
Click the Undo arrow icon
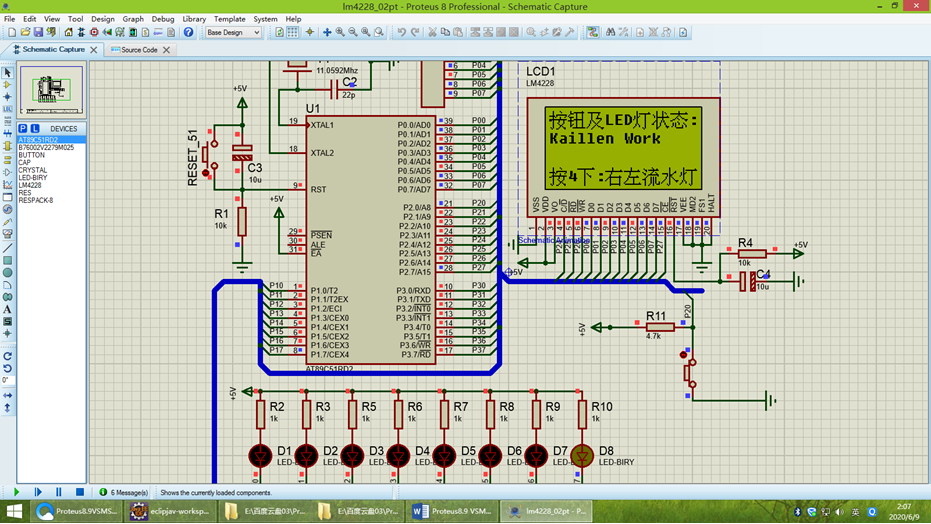(402, 33)
